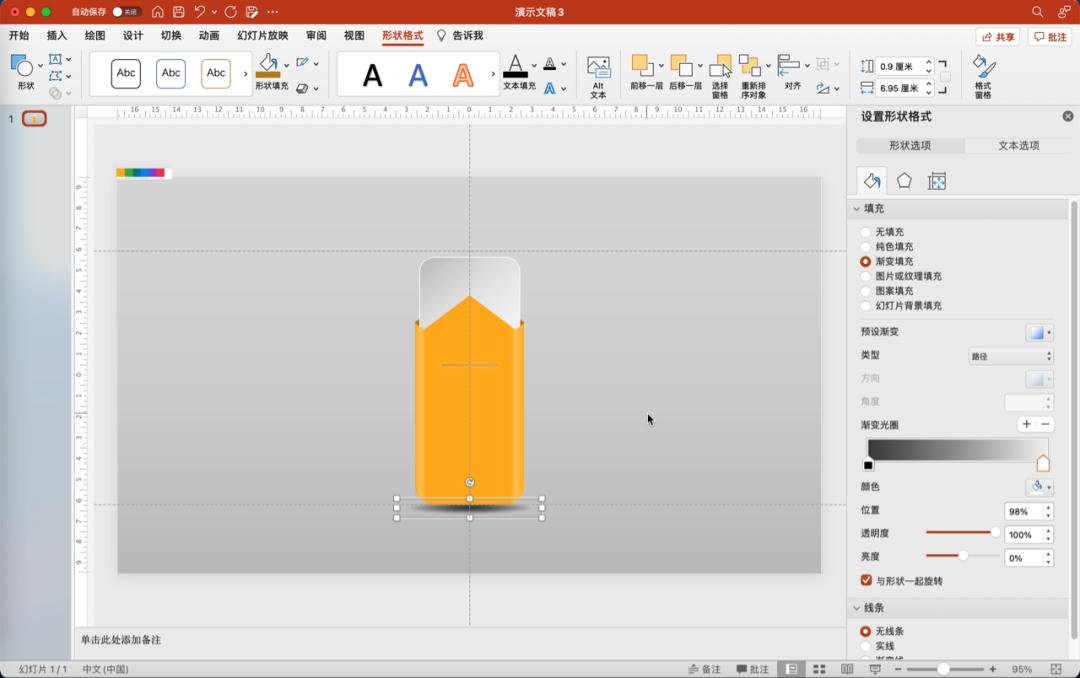Uncheck 与形状一起旋转 checkbox
1080x678 pixels.
click(866, 580)
